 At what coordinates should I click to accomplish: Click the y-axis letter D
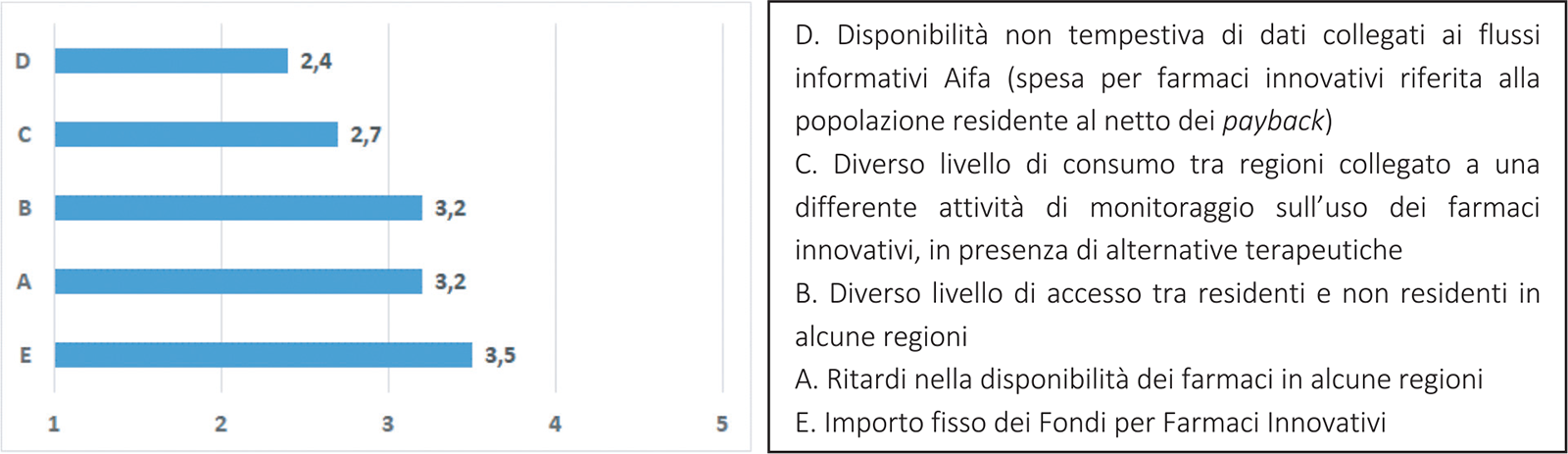[x=24, y=61]
